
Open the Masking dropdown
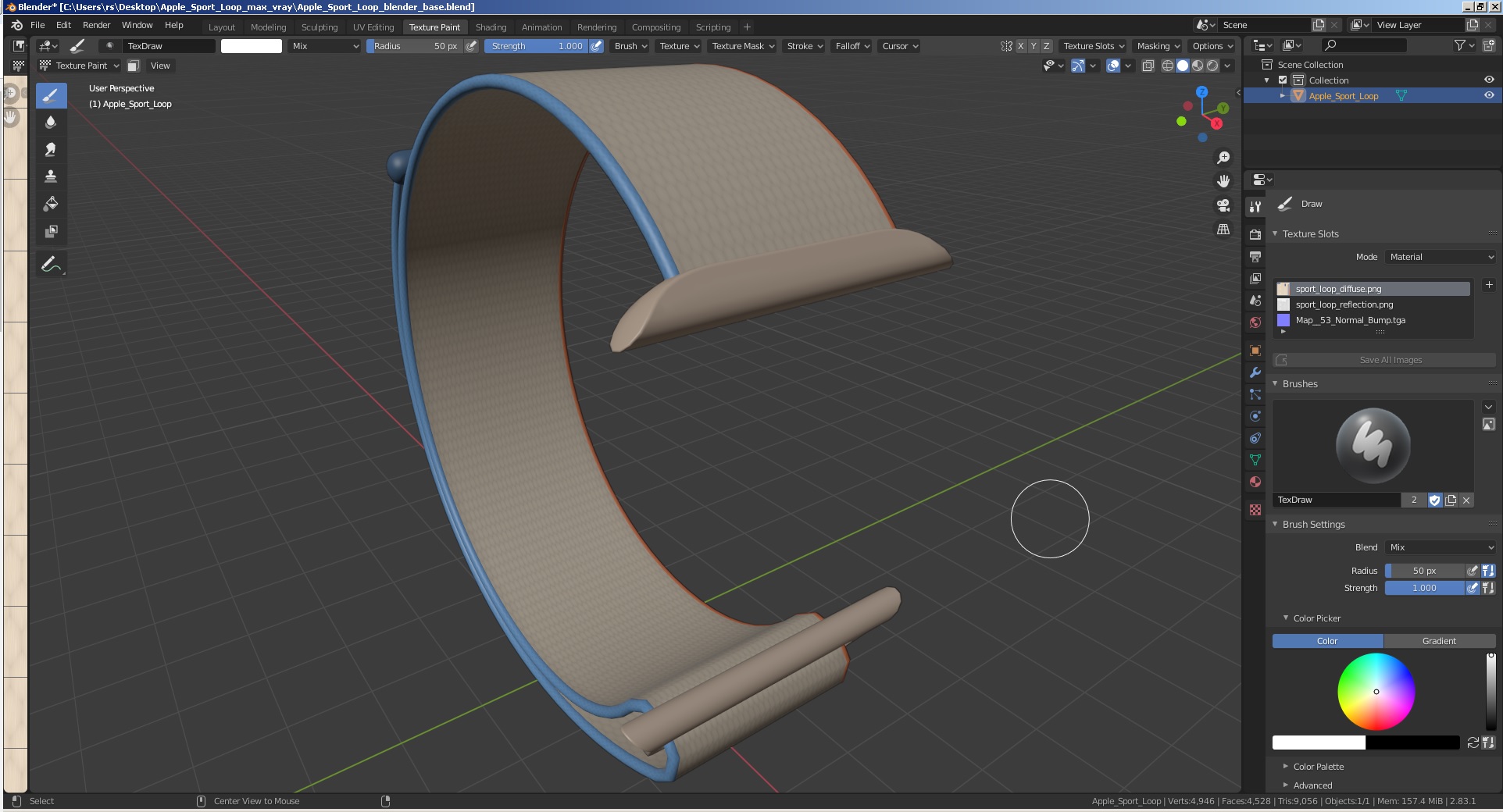point(1158,46)
